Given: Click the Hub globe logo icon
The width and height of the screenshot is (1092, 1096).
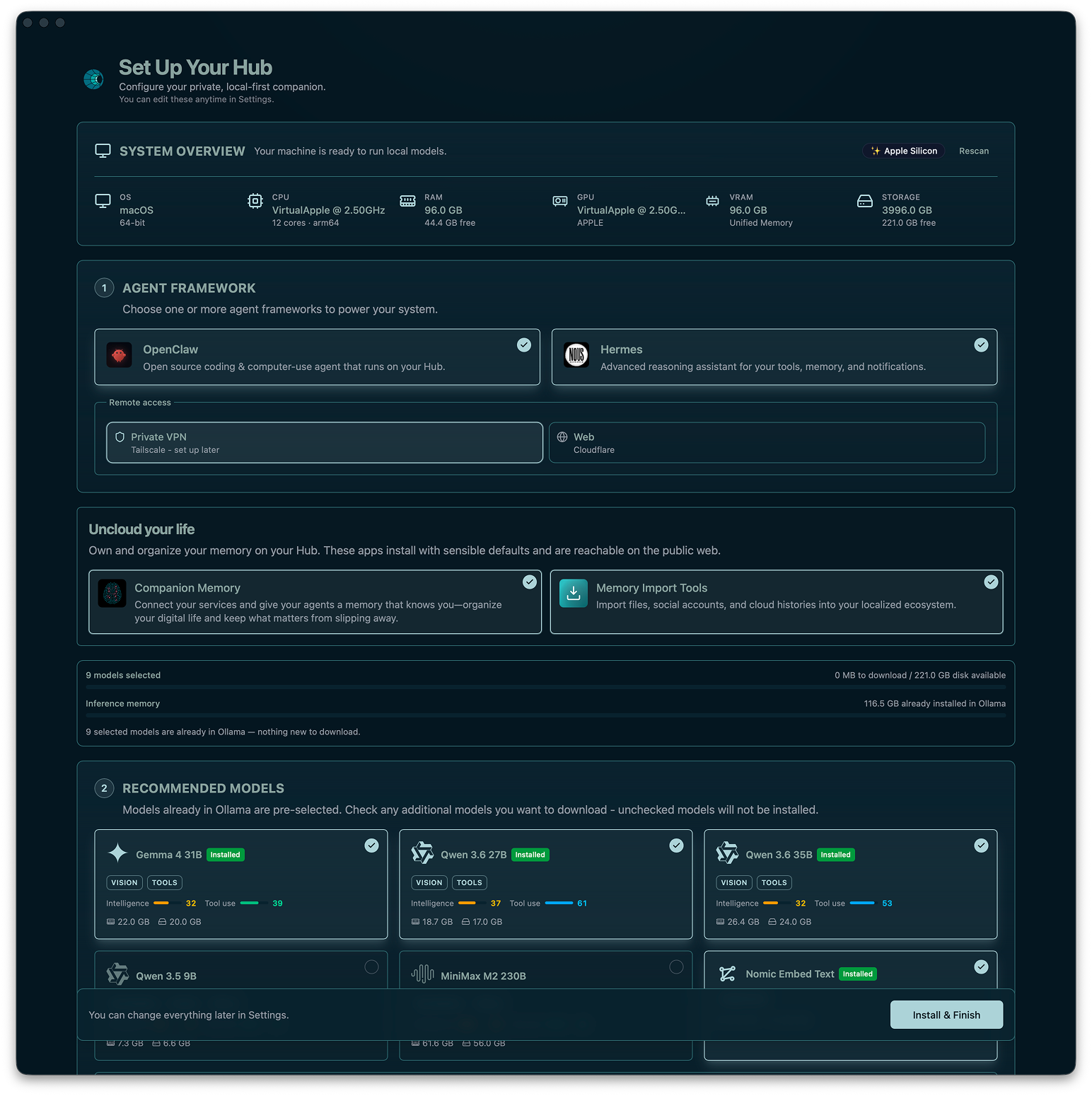Looking at the screenshot, I should point(93,79).
